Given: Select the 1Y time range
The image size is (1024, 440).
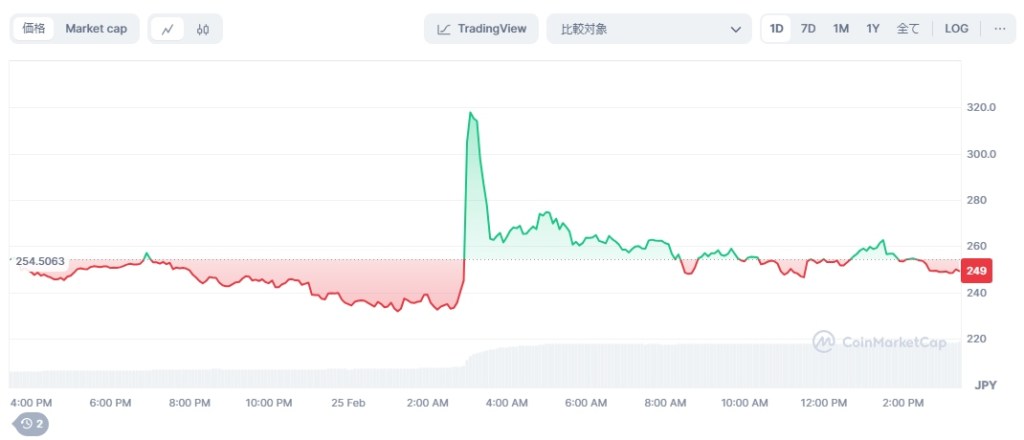Looking at the screenshot, I should pyautogui.click(x=873, y=29).
